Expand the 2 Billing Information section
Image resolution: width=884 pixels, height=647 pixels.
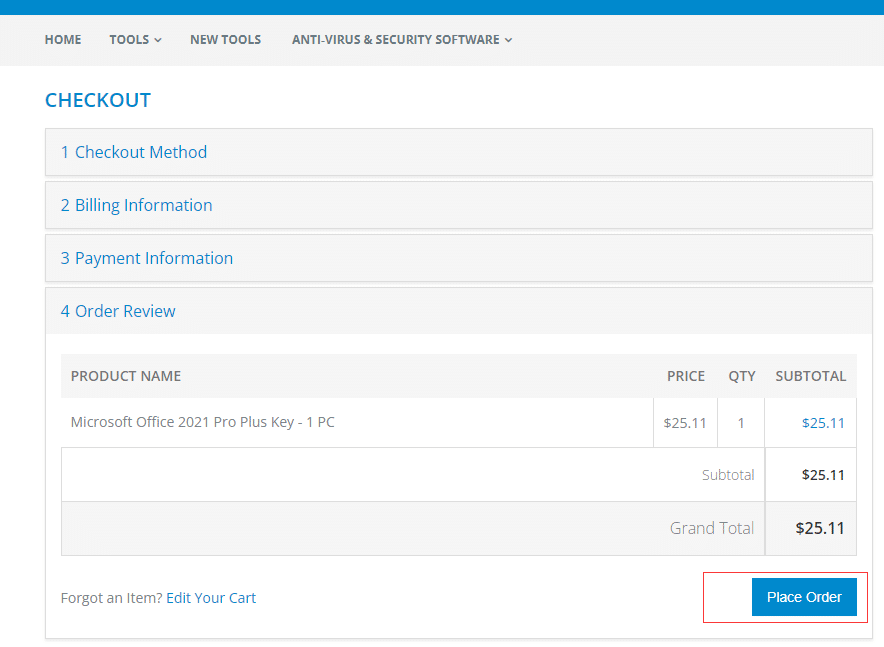(458, 205)
